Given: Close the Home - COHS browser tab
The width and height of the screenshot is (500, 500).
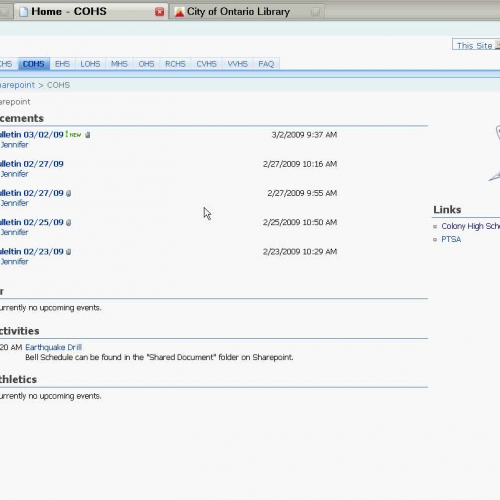Looking at the screenshot, I should click(x=159, y=12).
